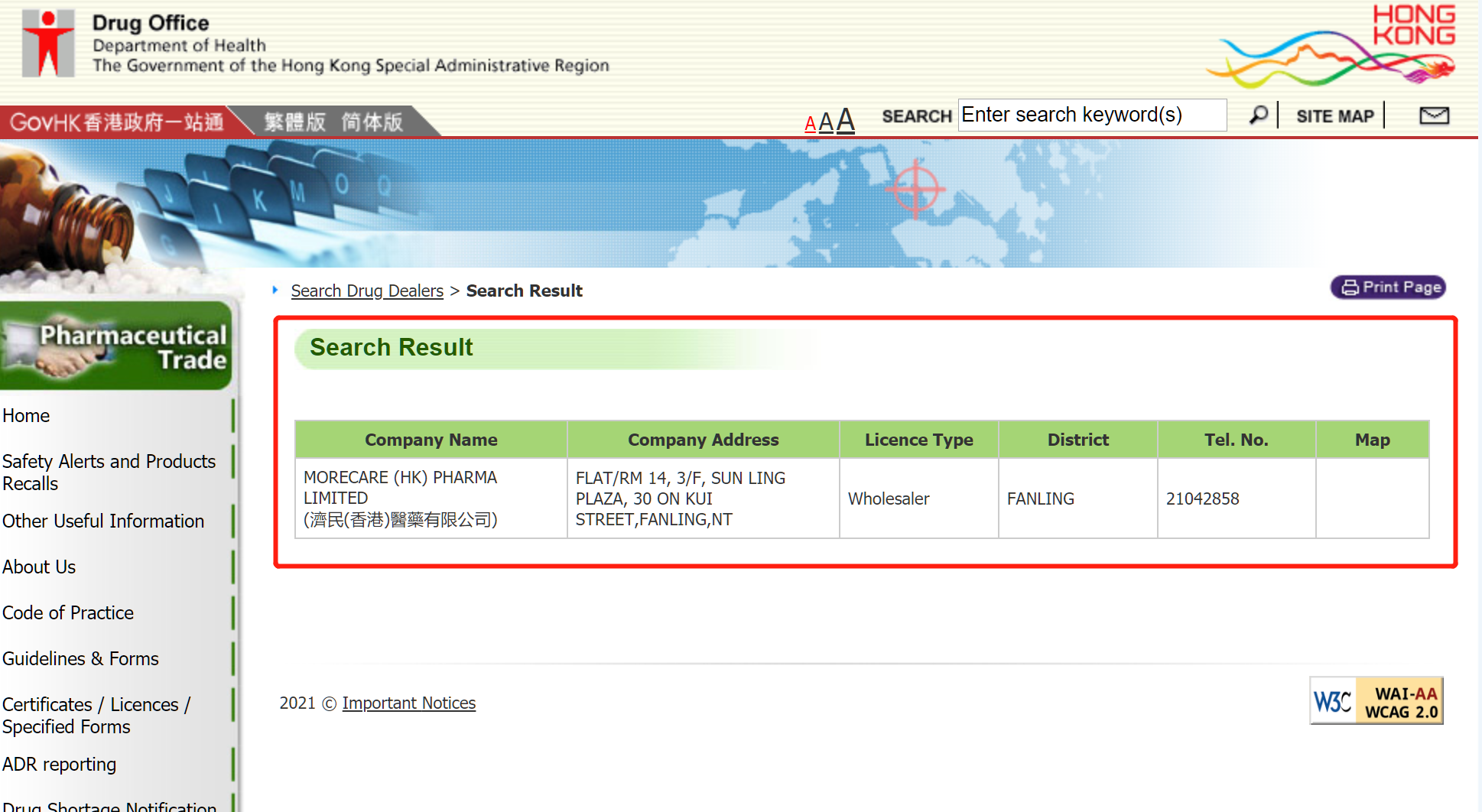
Task: Click the Company Name column header
Action: tap(431, 440)
